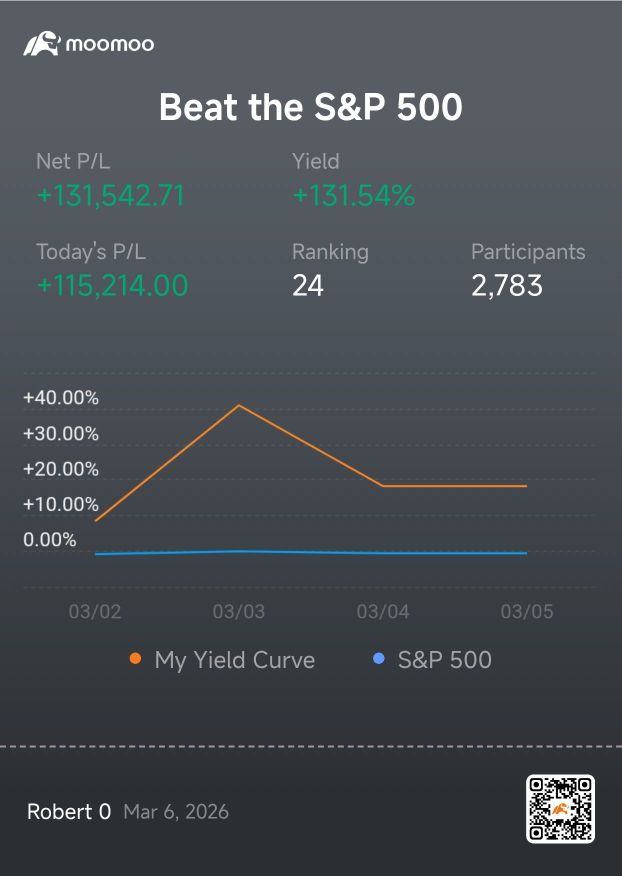The image size is (622, 876).
Task: Click the moomoo bull logo icon
Action: (41, 44)
